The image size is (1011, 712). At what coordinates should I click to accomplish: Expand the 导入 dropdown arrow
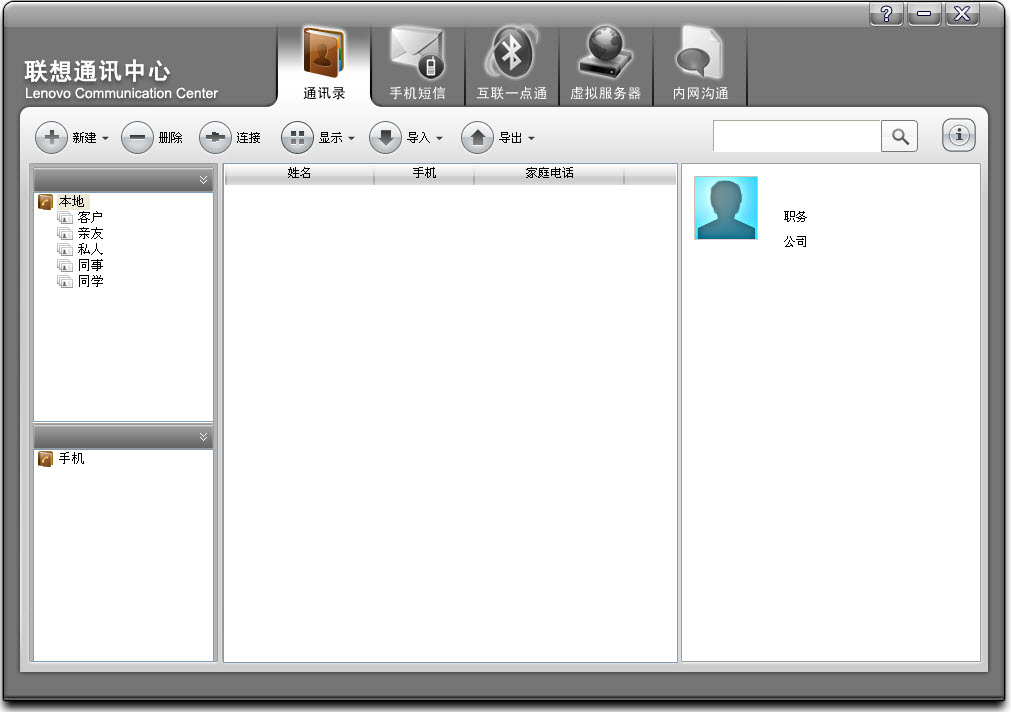tap(439, 138)
